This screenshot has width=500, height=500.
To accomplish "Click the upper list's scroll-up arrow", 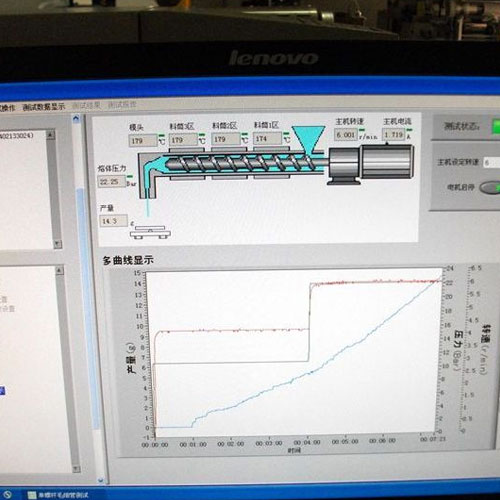I will (x=50, y=135).
